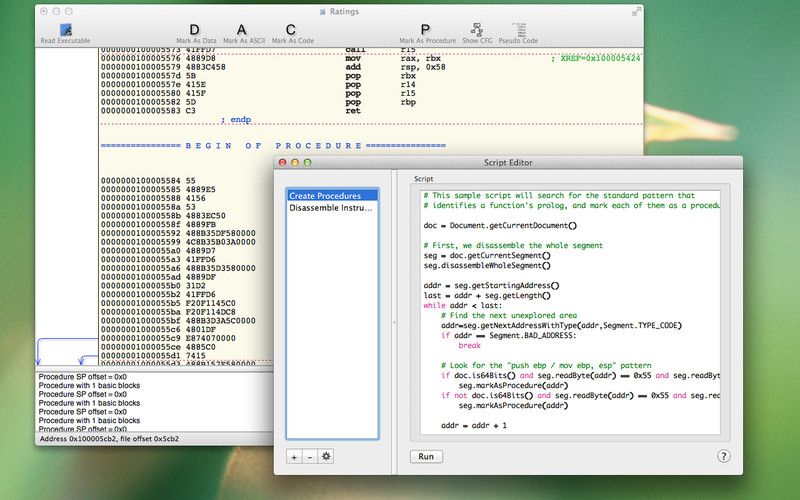Enter fullscreen on the Ratings window
This screenshot has height=500, width=800.
point(636,11)
